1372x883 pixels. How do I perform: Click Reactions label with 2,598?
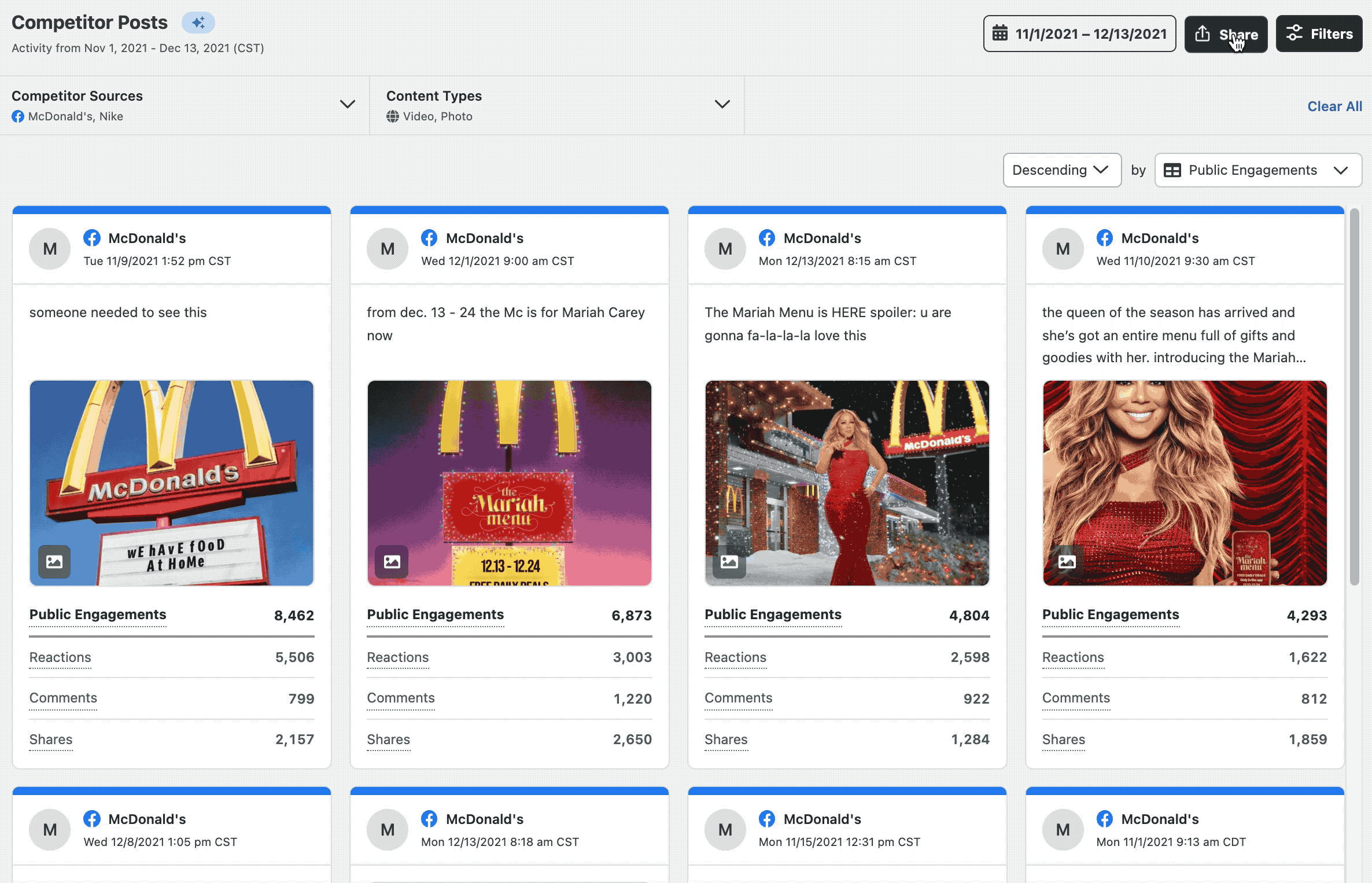[x=735, y=657]
